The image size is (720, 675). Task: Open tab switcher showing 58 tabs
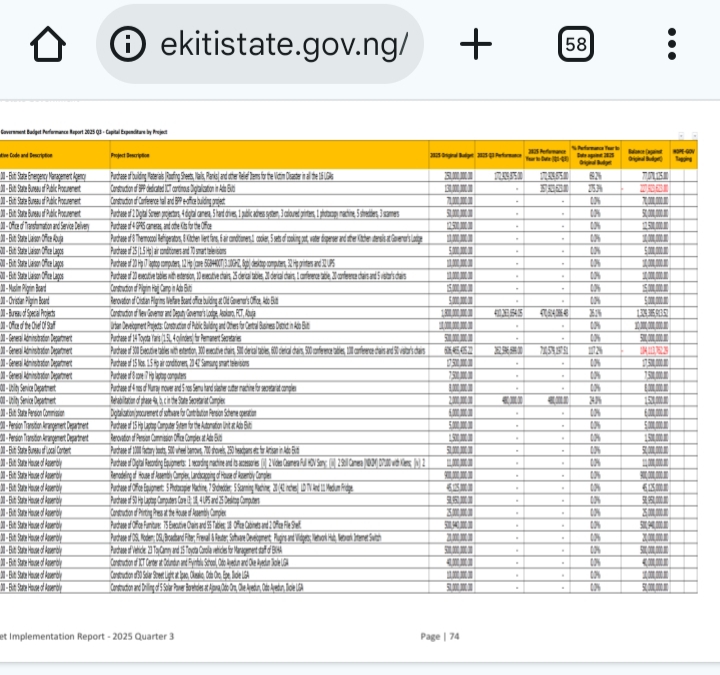tap(576, 44)
